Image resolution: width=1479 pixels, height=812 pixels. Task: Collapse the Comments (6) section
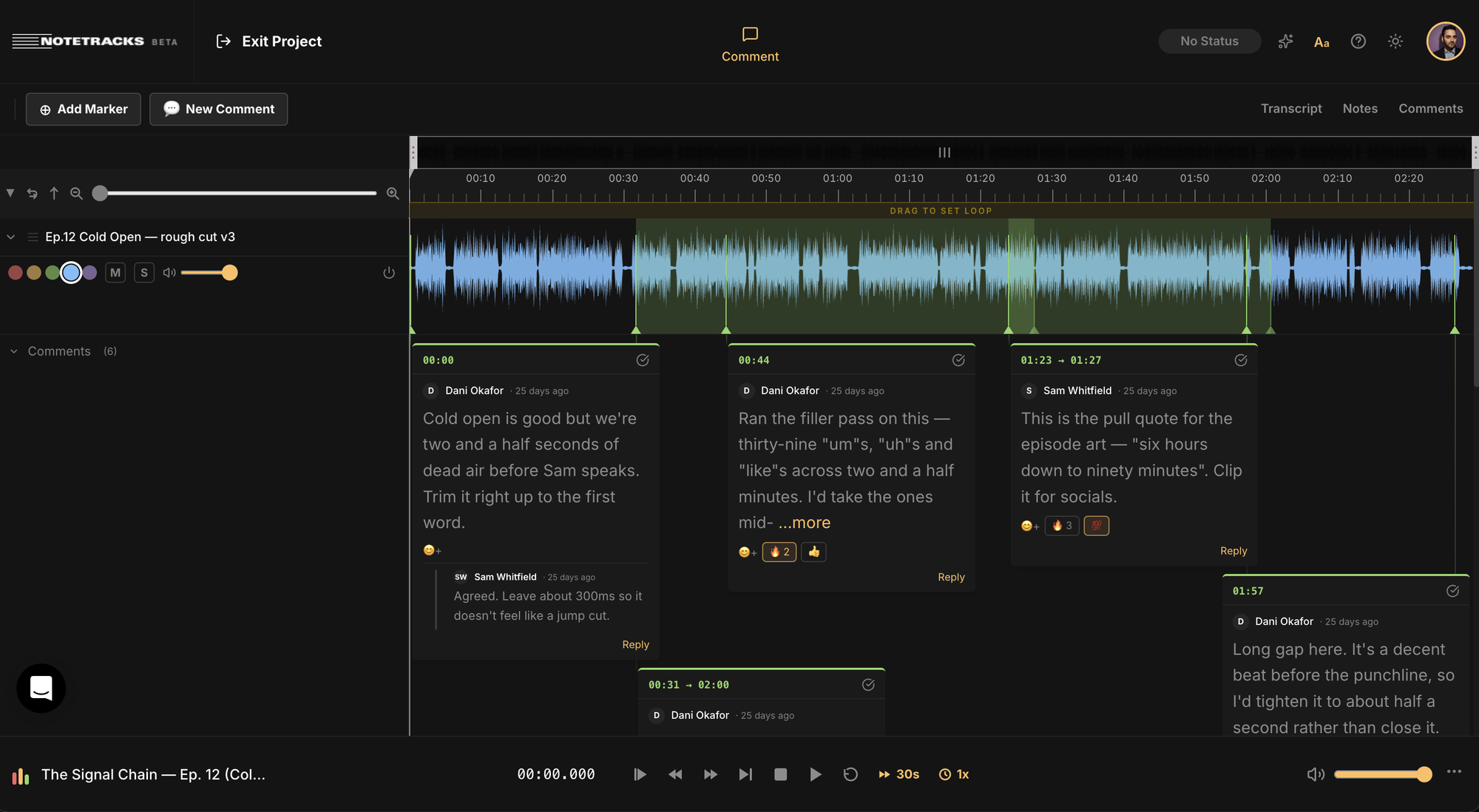coord(13,351)
